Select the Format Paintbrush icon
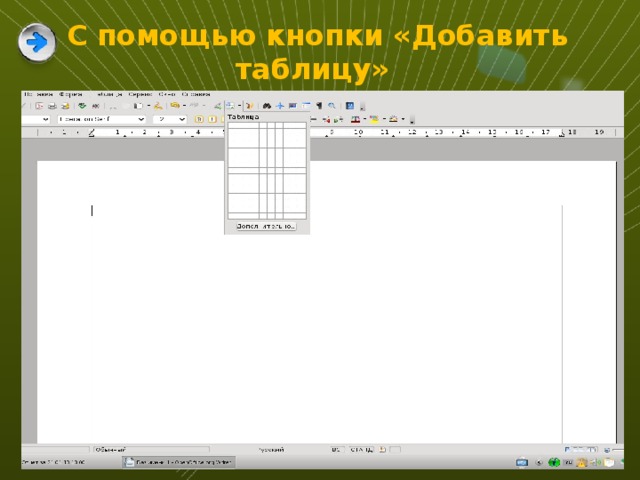Screen dimensions: 640x480 tap(158, 106)
